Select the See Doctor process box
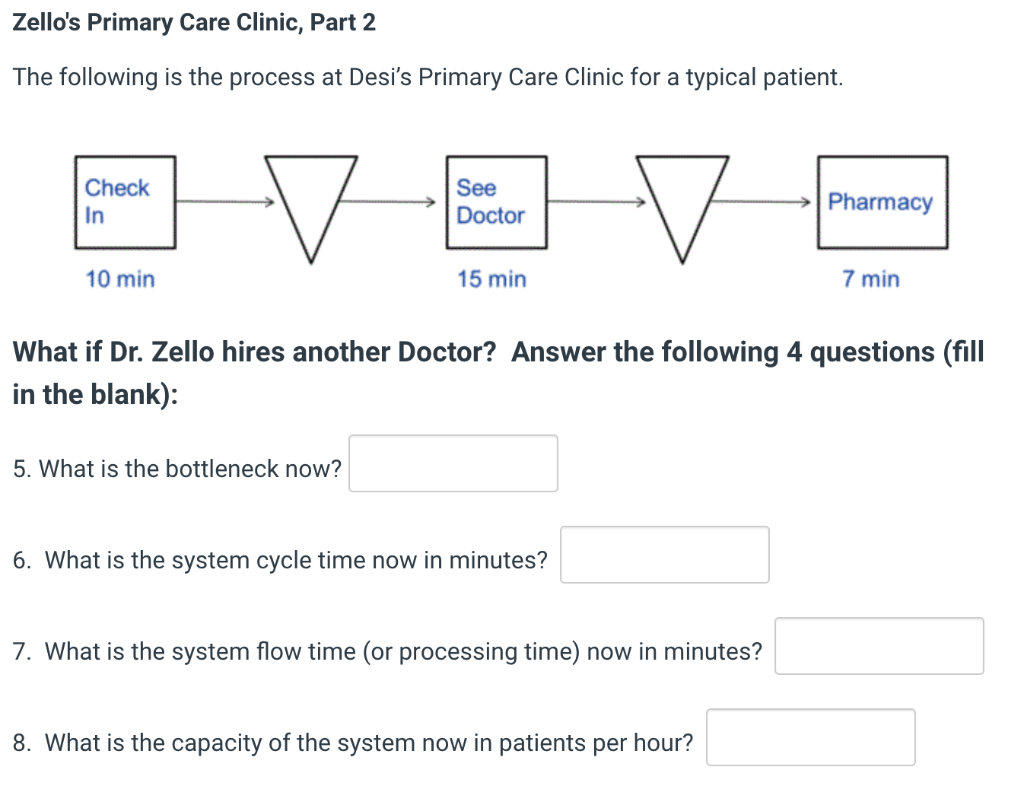This screenshot has width=1024, height=805. click(x=495, y=200)
